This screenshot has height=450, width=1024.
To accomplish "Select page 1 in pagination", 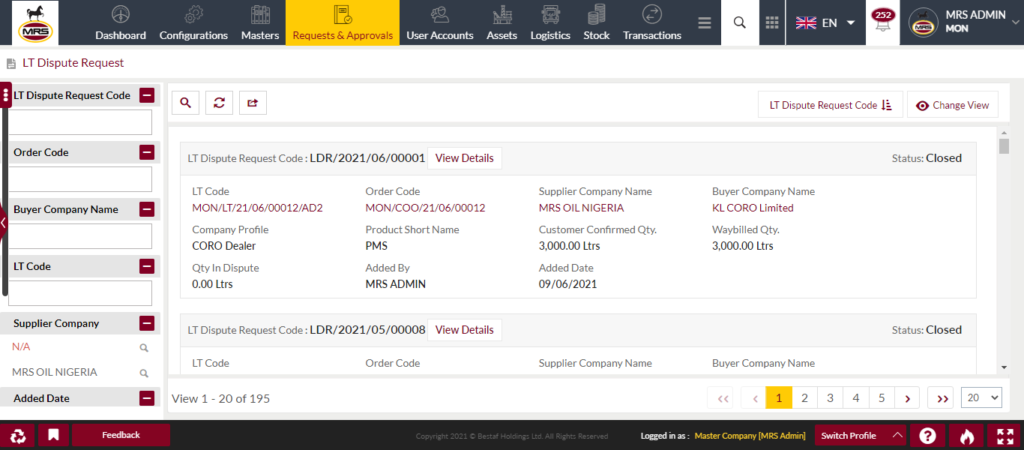I will [x=779, y=398].
